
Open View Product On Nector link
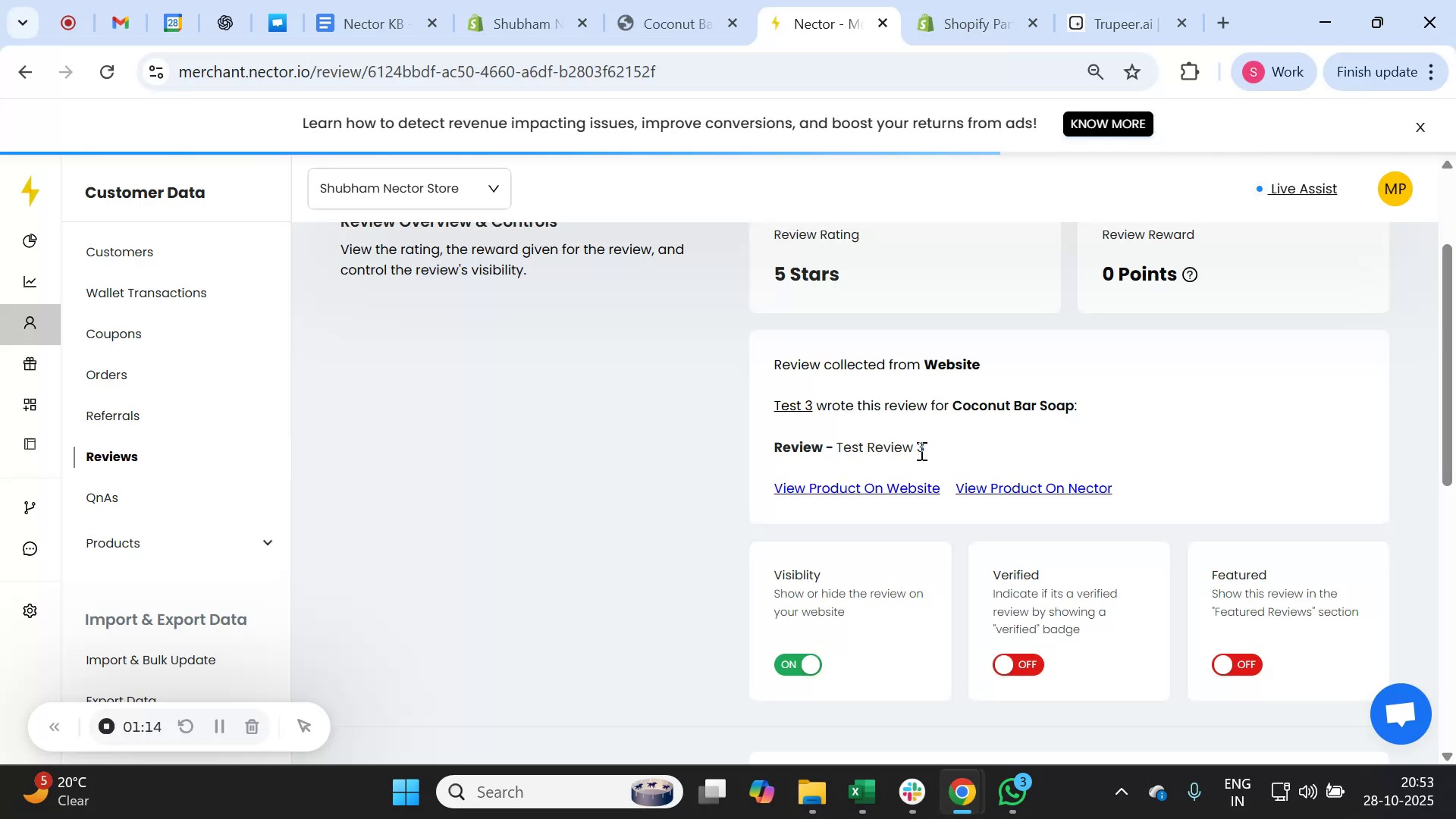(x=1033, y=488)
